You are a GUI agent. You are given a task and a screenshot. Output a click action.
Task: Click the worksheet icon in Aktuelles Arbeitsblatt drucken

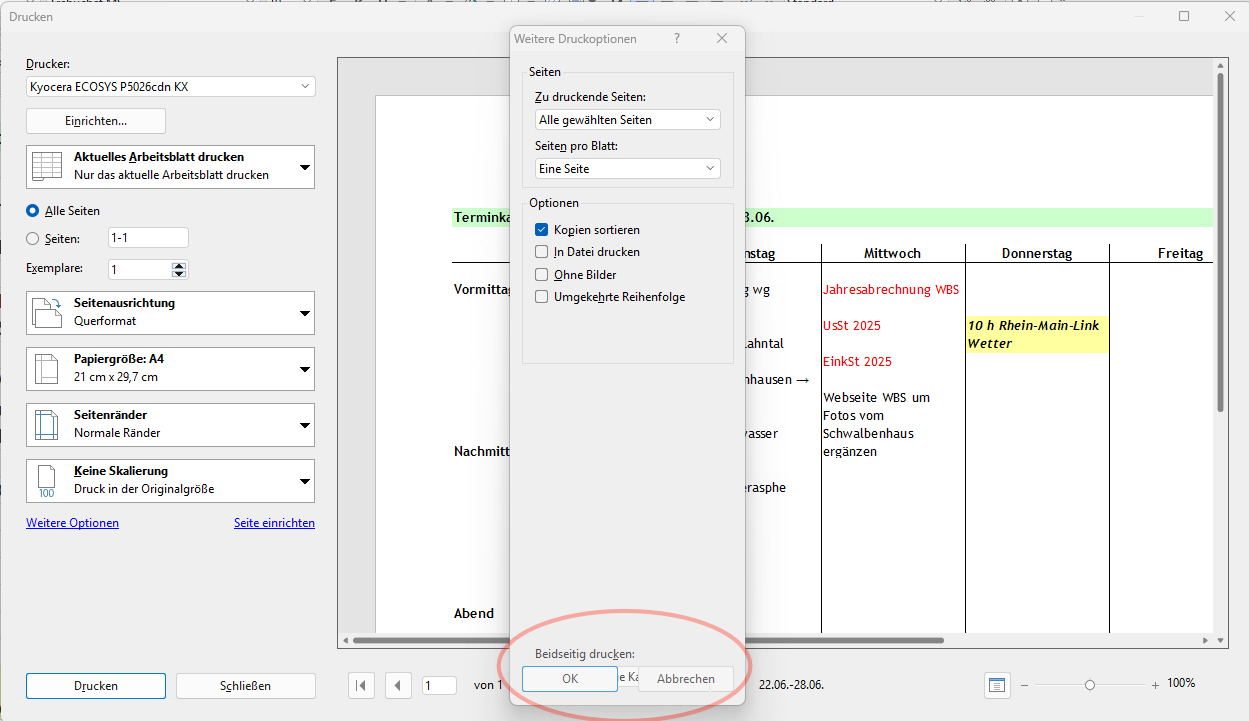(x=47, y=166)
